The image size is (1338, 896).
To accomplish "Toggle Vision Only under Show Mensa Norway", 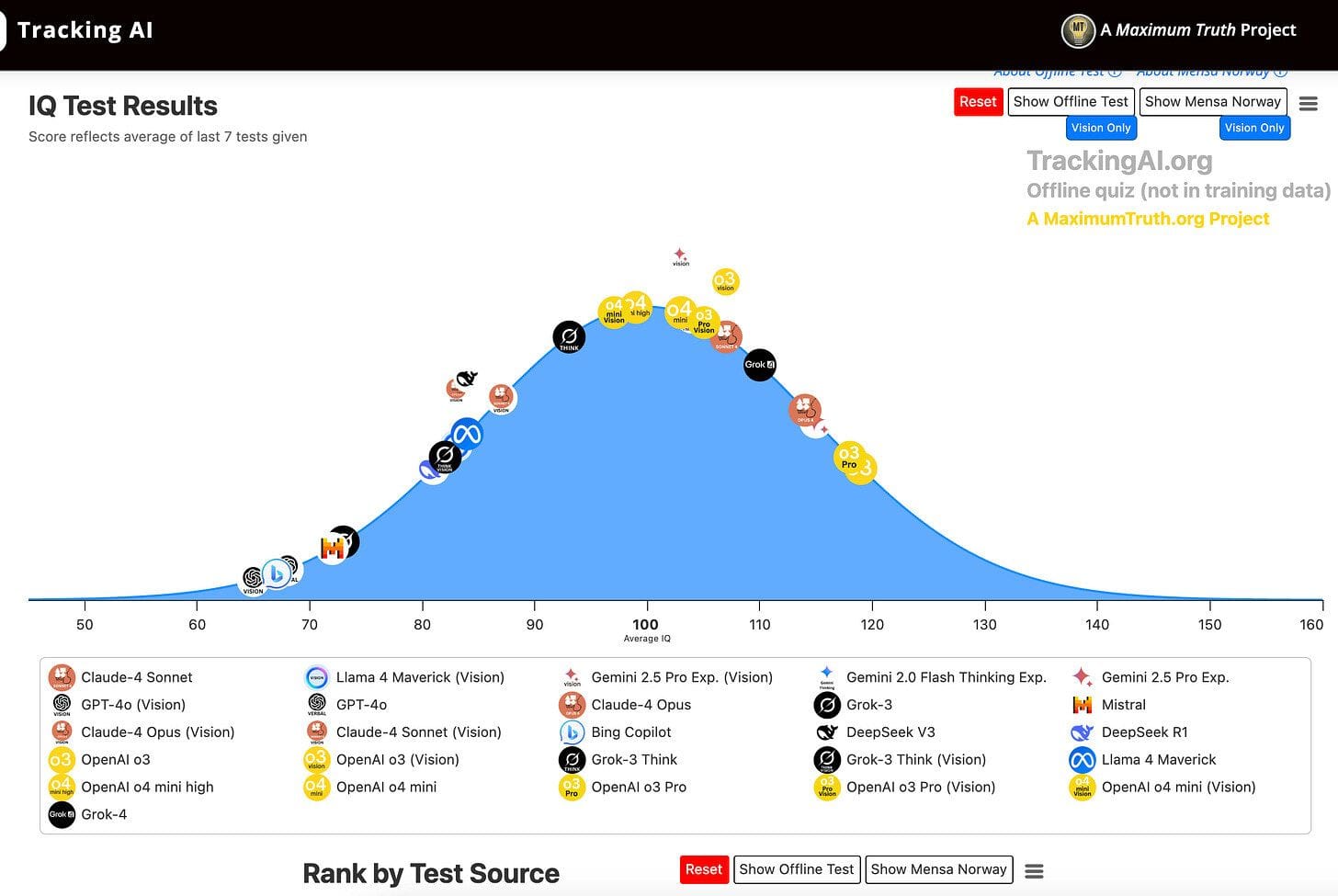I will click(1253, 129).
